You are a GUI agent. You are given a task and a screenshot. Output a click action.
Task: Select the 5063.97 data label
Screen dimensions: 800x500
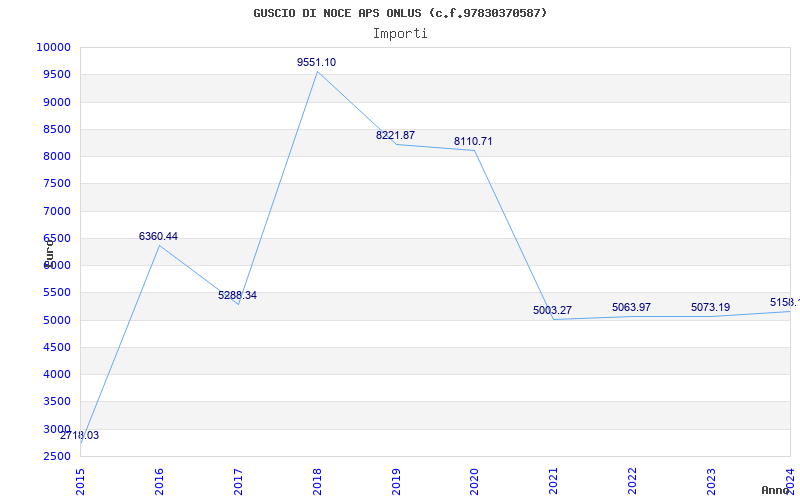click(632, 307)
